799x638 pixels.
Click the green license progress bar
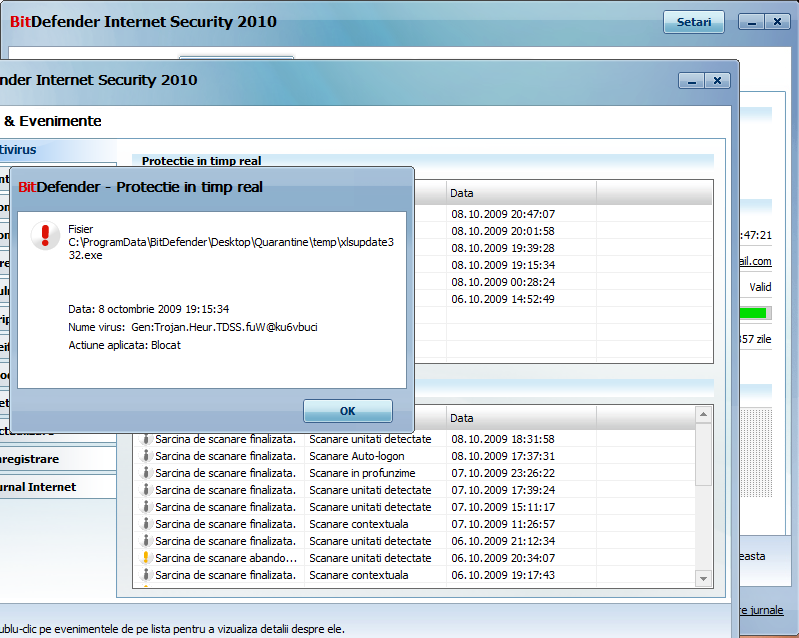click(753, 313)
